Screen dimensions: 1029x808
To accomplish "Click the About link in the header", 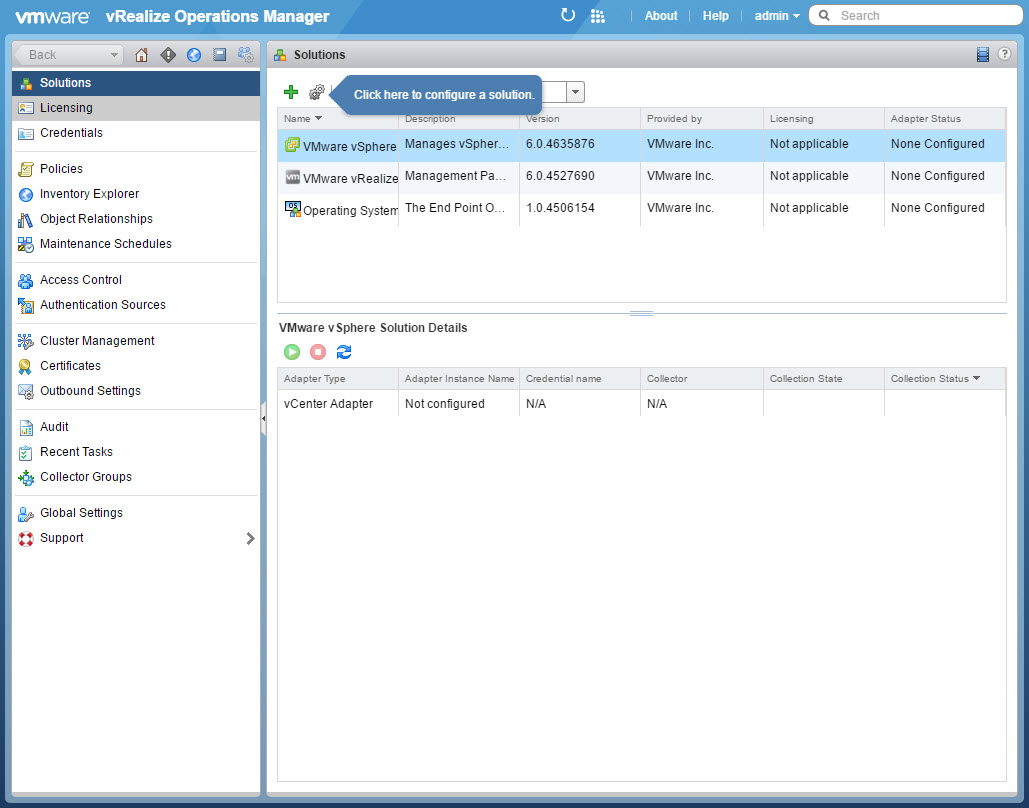I will coord(660,16).
